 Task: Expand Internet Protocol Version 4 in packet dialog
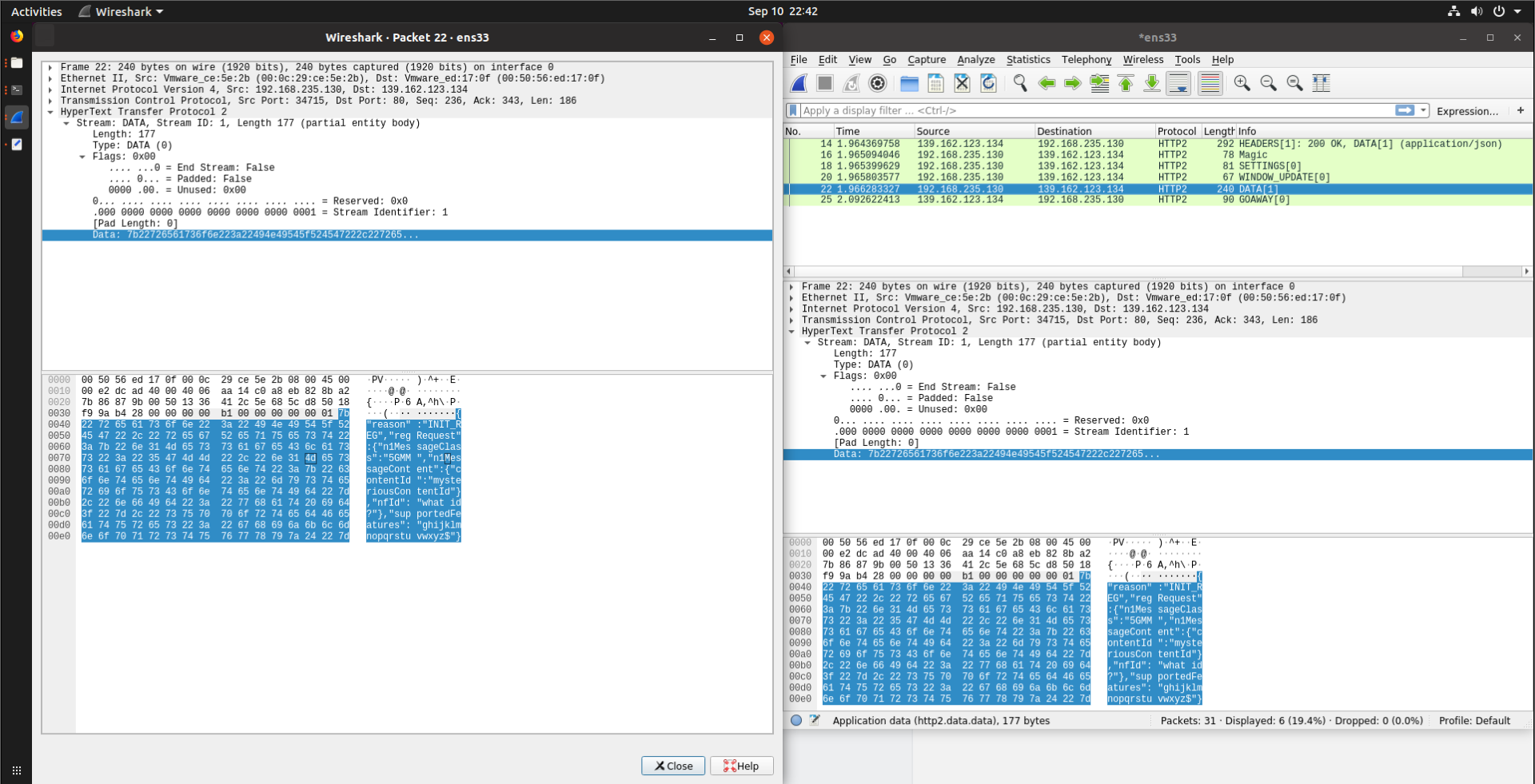tap(50, 90)
